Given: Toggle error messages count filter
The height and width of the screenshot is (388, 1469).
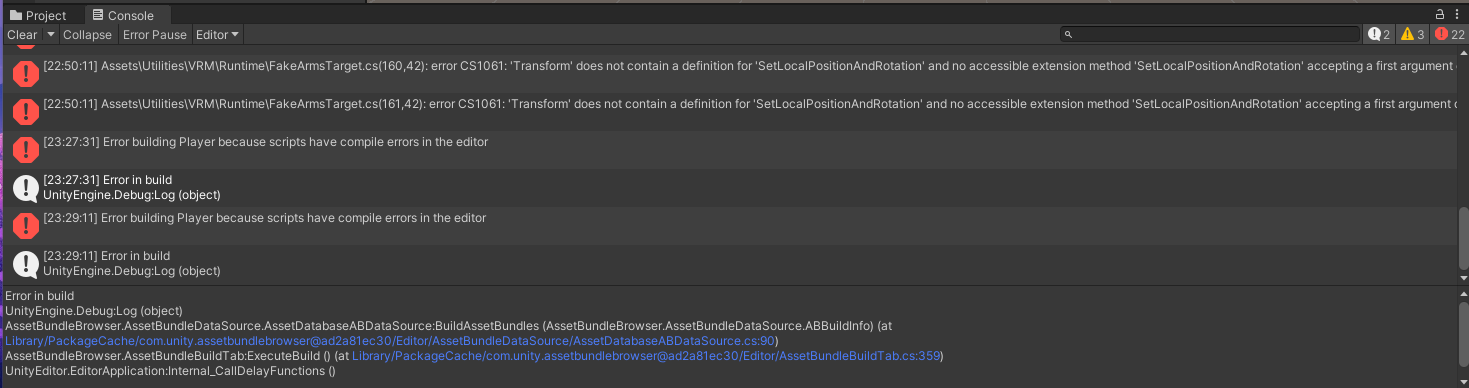Looking at the screenshot, I should 1449,34.
